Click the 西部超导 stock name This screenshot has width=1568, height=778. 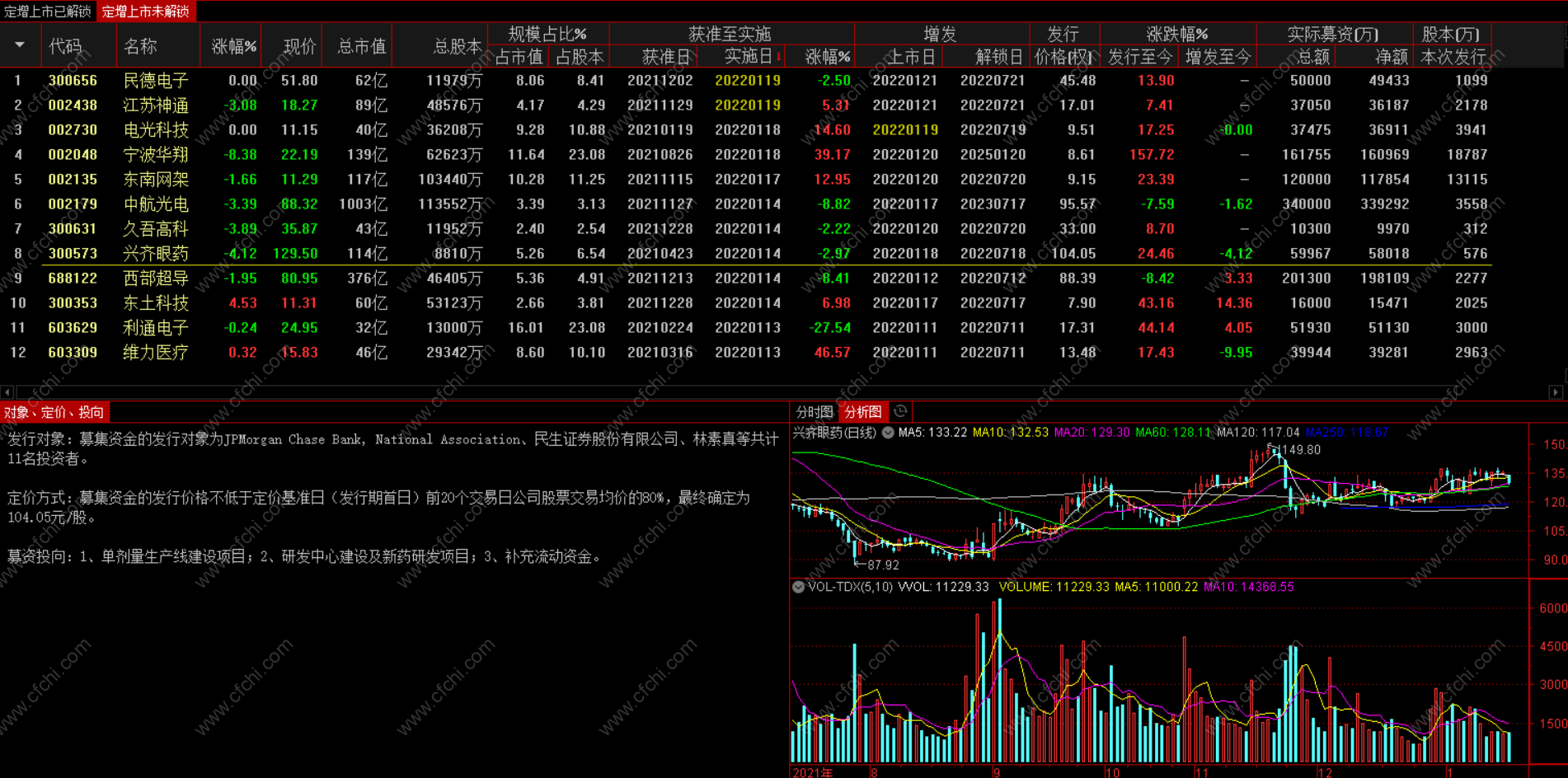pyautogui.click(x=156, y=279)
